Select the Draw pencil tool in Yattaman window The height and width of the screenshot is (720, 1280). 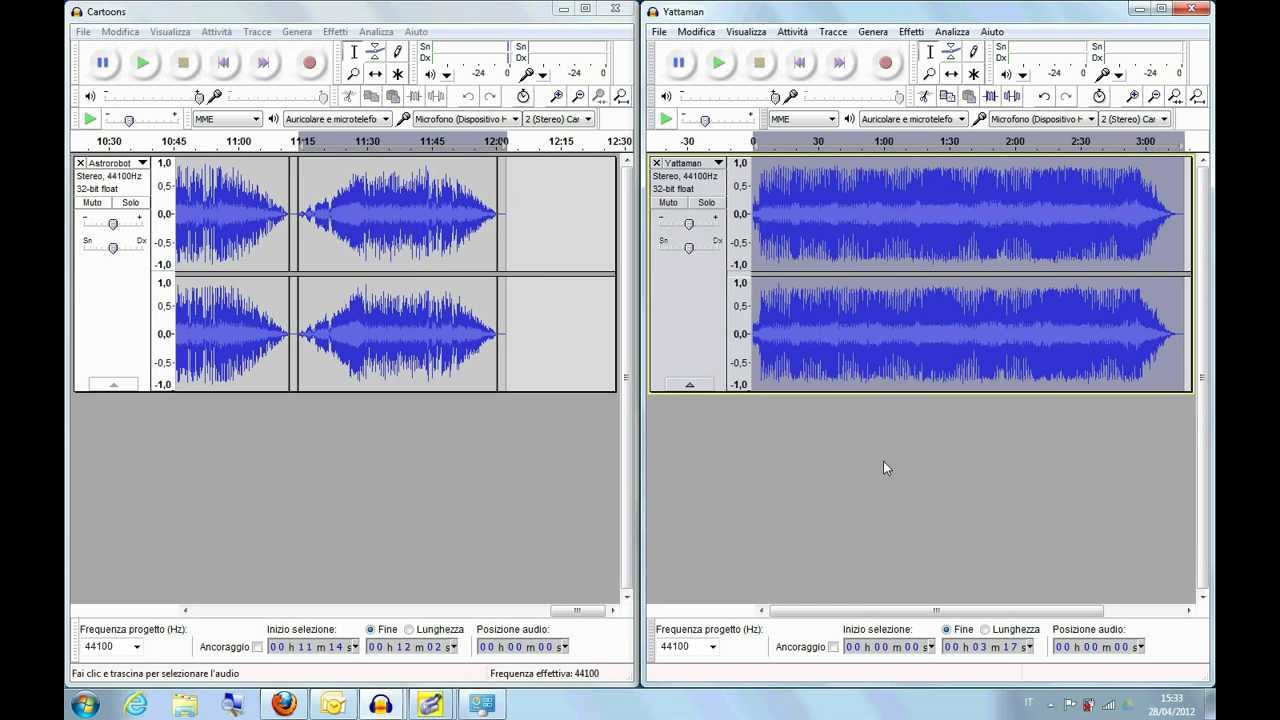[x=973, y=52]
